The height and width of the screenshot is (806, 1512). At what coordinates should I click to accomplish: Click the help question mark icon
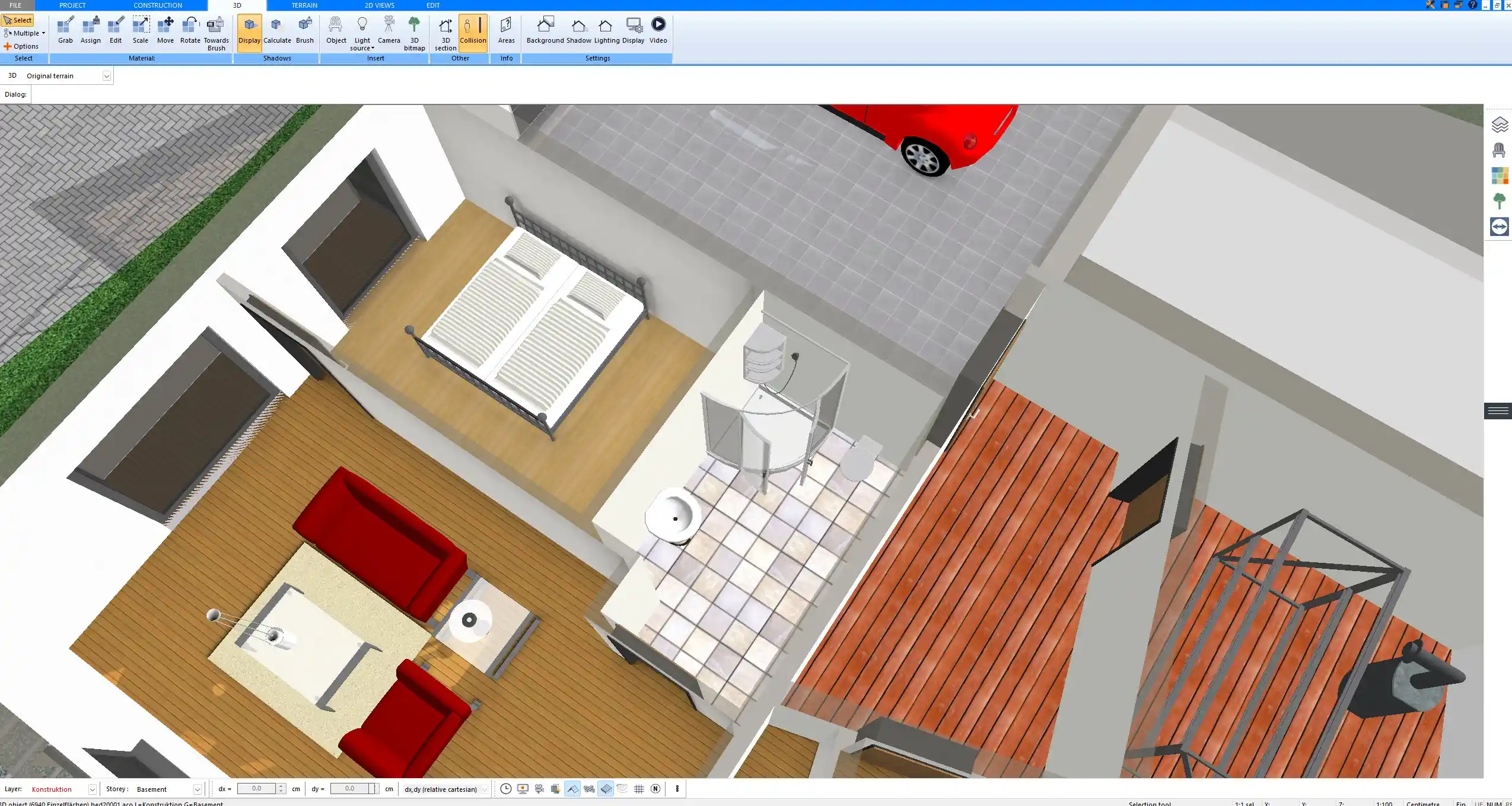pos(1472,5)
